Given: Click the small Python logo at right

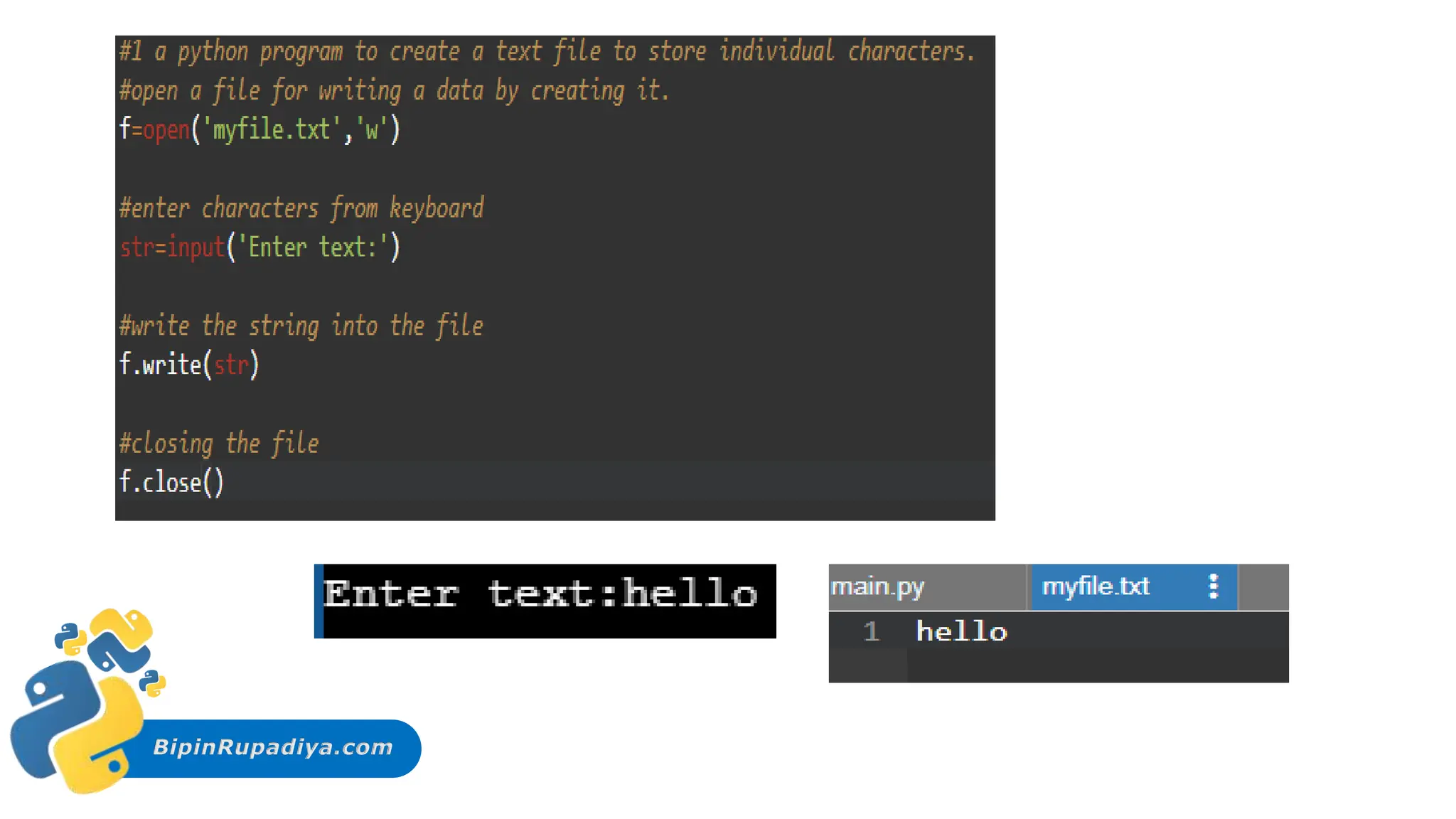Looking at the screenshot, I should (x=152, y=682).
